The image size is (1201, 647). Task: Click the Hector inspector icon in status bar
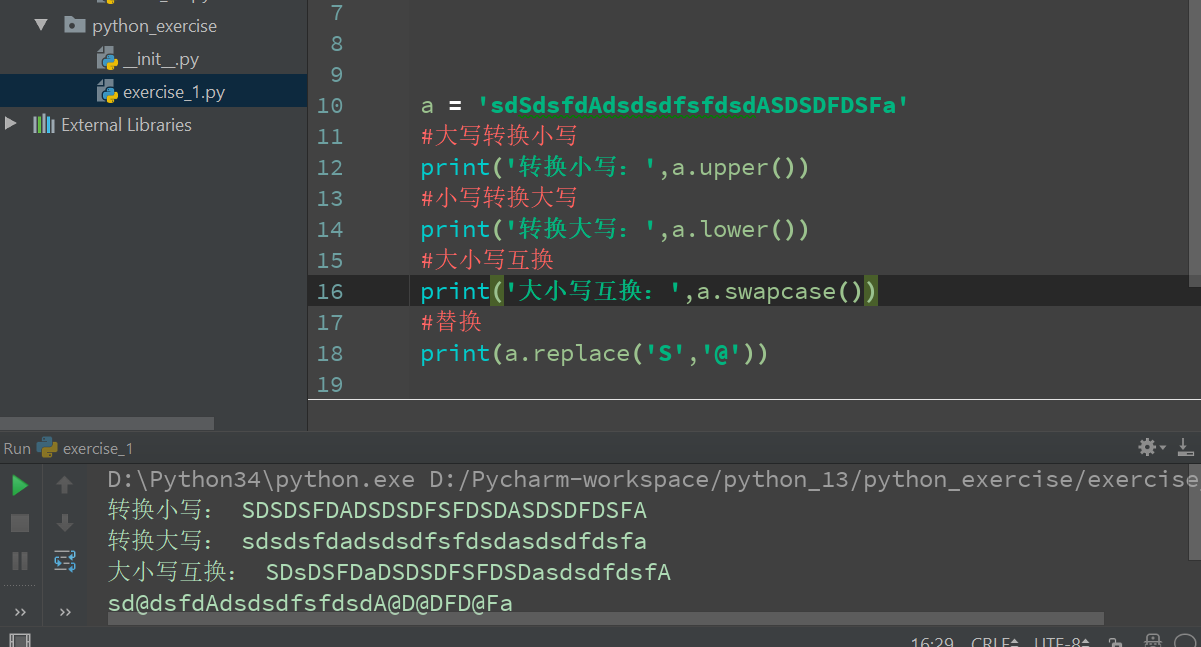pos(1152,641)
